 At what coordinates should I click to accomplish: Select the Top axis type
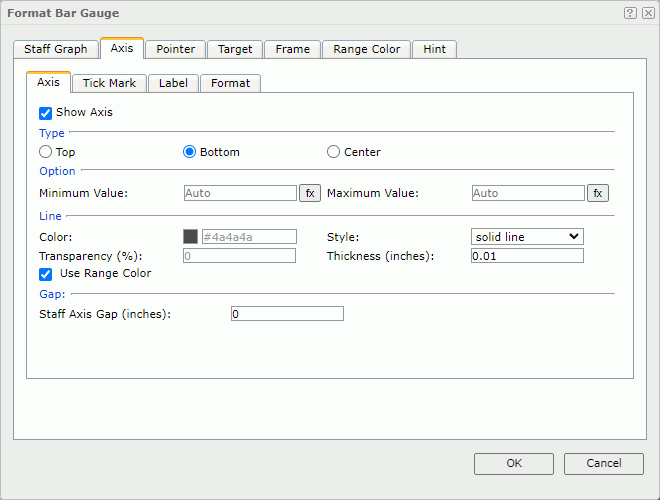coord(45,152)
